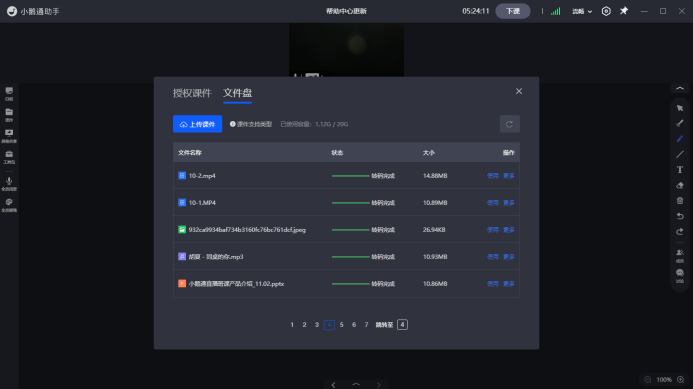Viewport: 693px width, 389px height.
Task: View supported courseware types info
Action: (251, 124)
